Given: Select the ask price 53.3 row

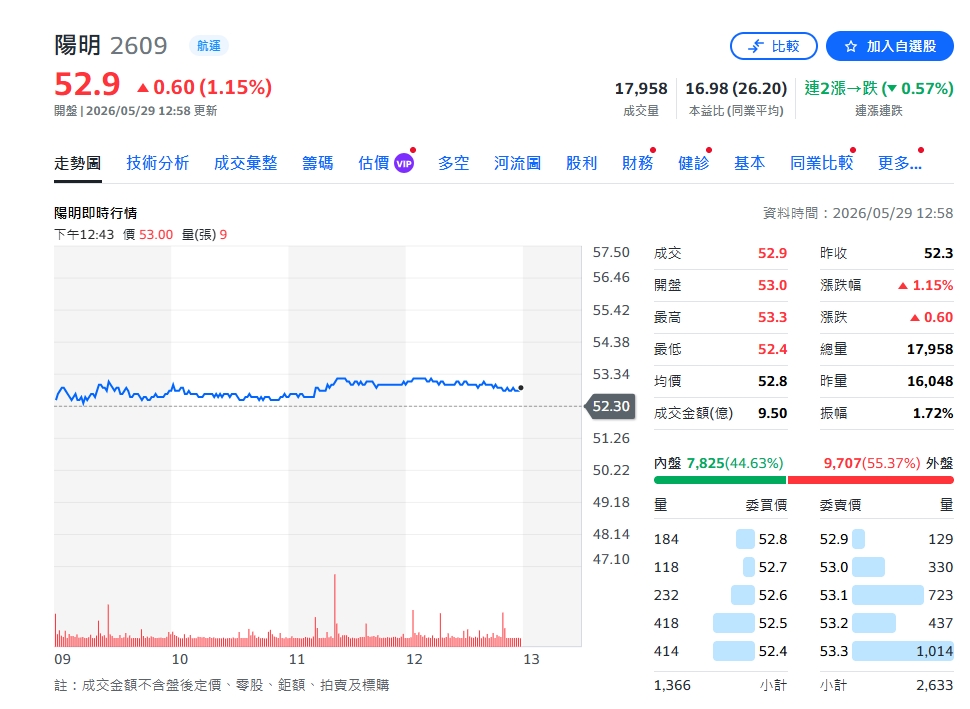Looking at the screenshot, I should (x=886, y=651).
